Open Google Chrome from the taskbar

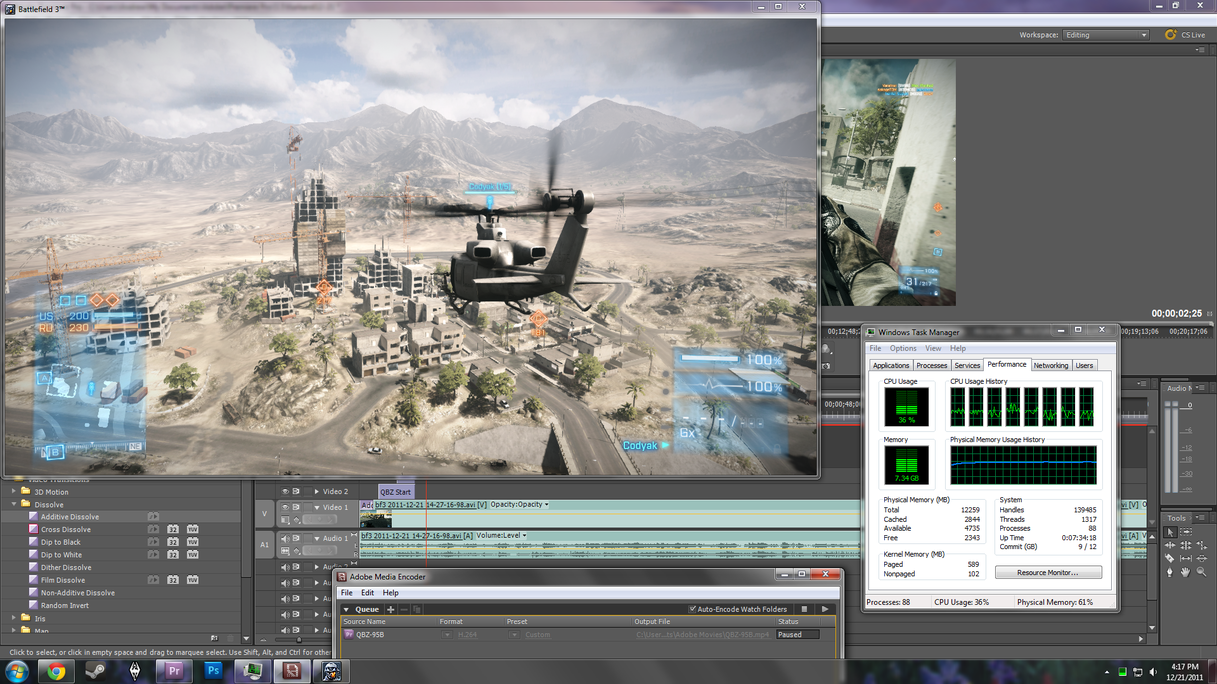56,672
